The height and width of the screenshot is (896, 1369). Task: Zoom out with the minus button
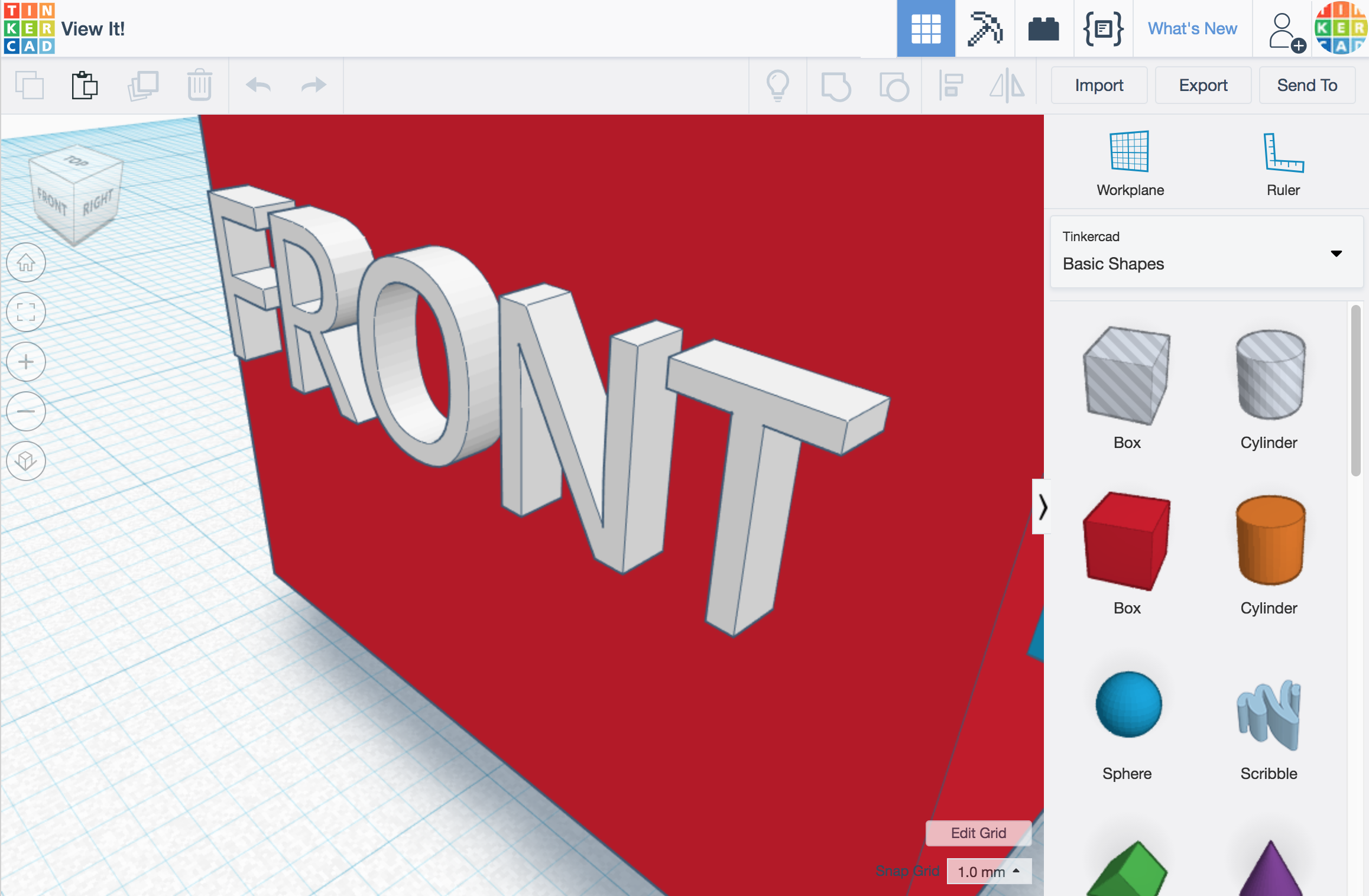point(26,411)
